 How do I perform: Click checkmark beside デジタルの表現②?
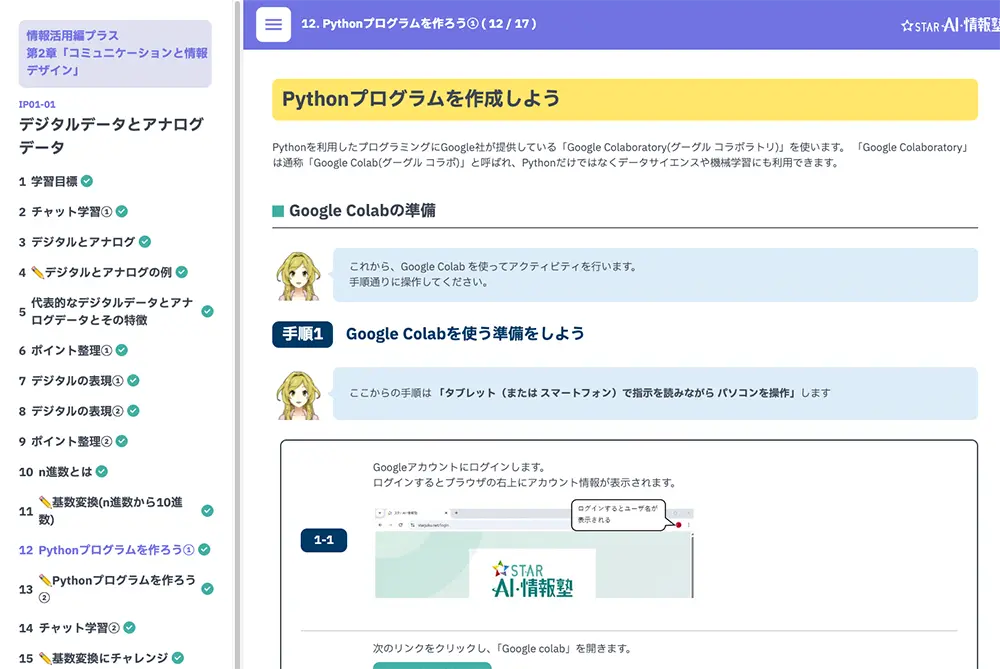133,411
